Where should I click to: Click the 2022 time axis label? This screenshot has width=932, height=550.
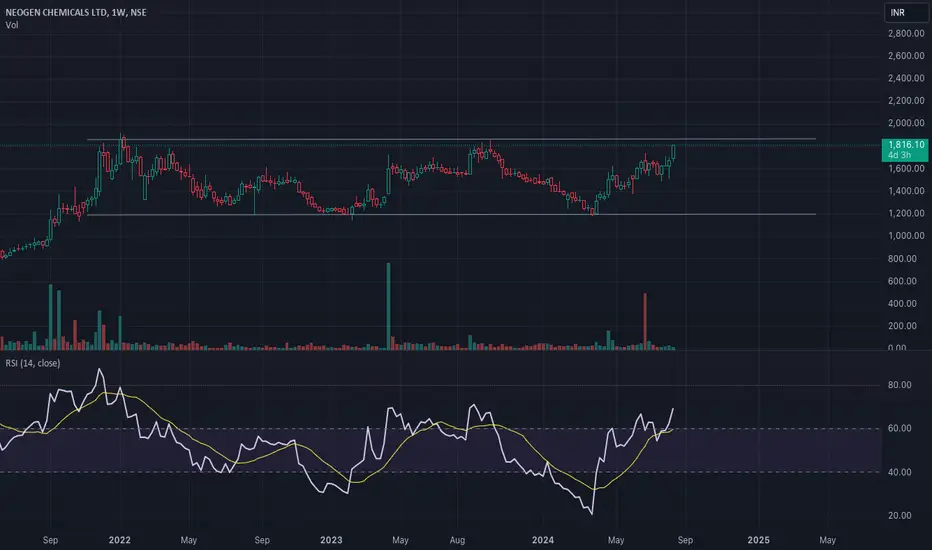(x=119, y=540)
